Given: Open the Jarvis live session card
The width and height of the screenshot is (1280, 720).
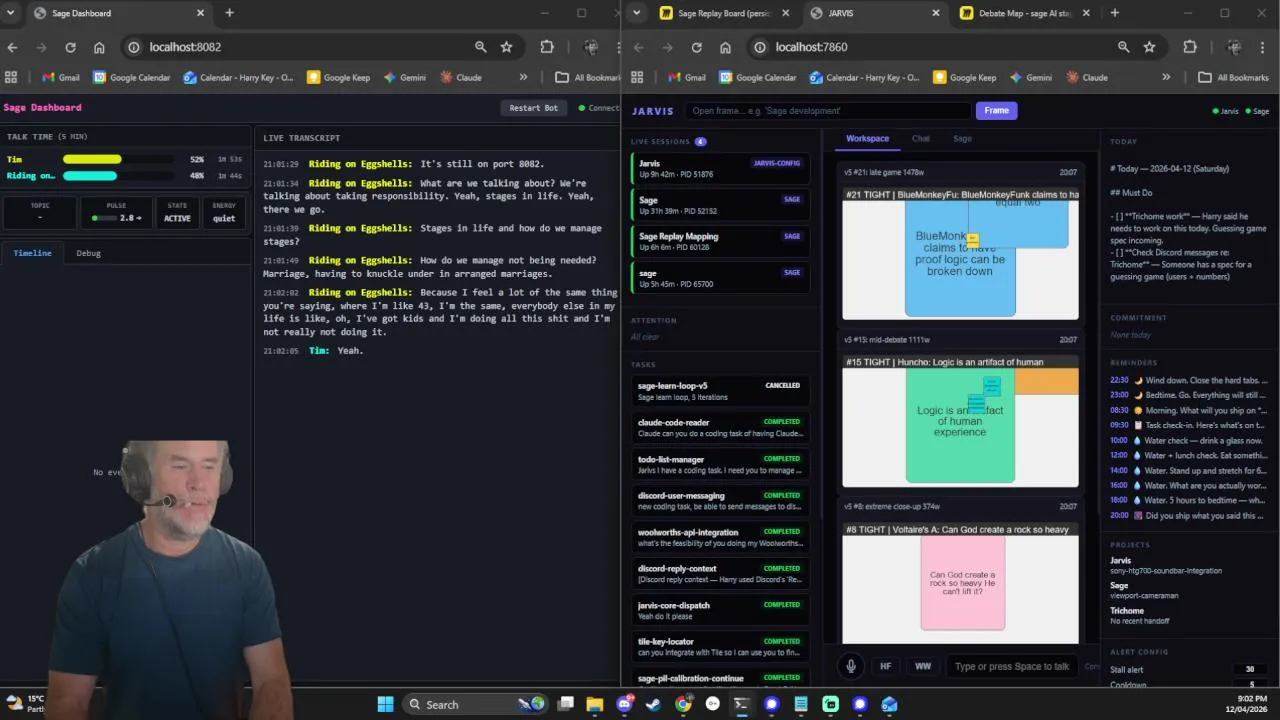Looking at the screenshot, I should (x=719, y=168).
